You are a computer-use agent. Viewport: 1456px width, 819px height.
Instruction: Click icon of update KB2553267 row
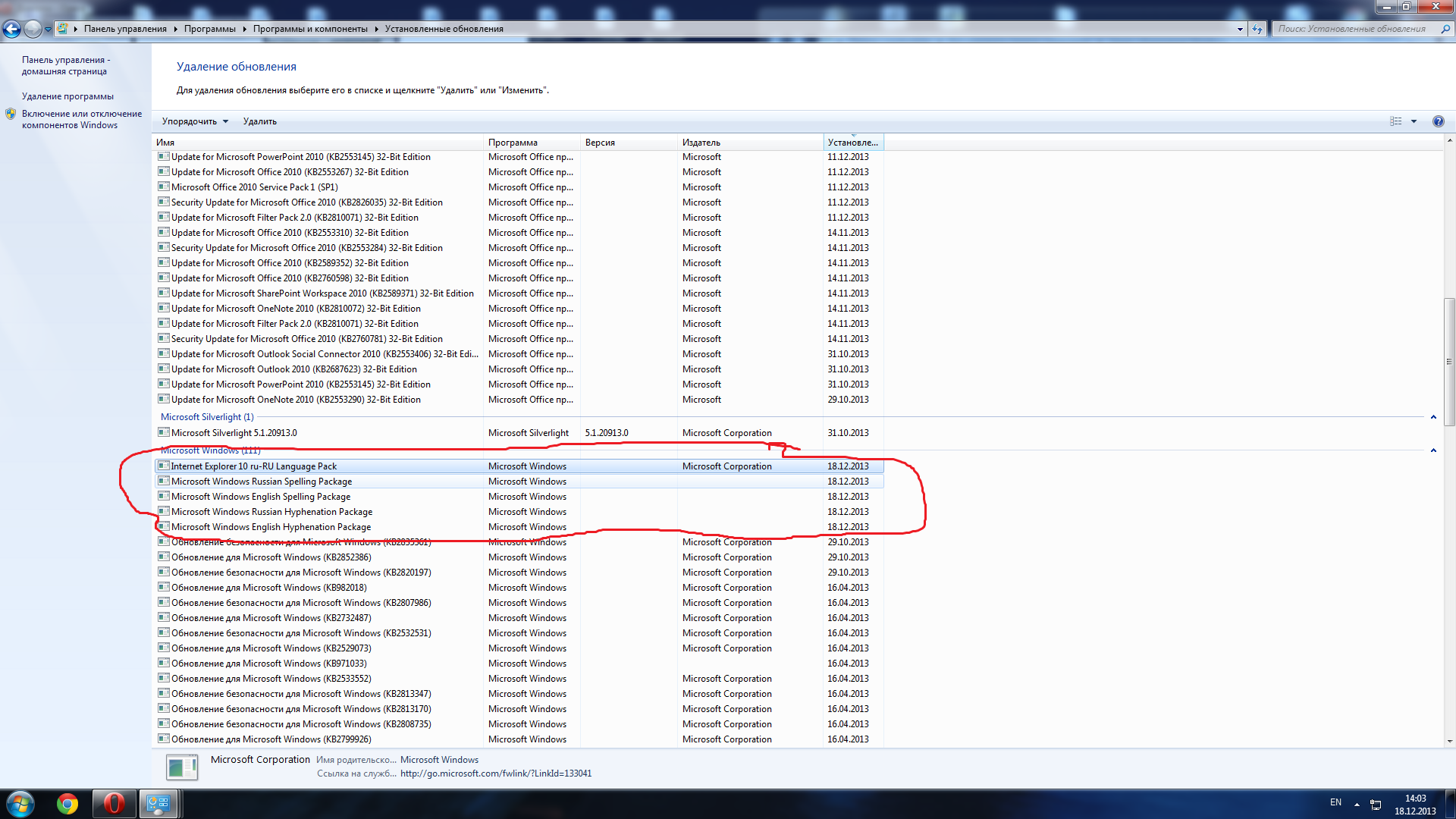pos(163,171)
